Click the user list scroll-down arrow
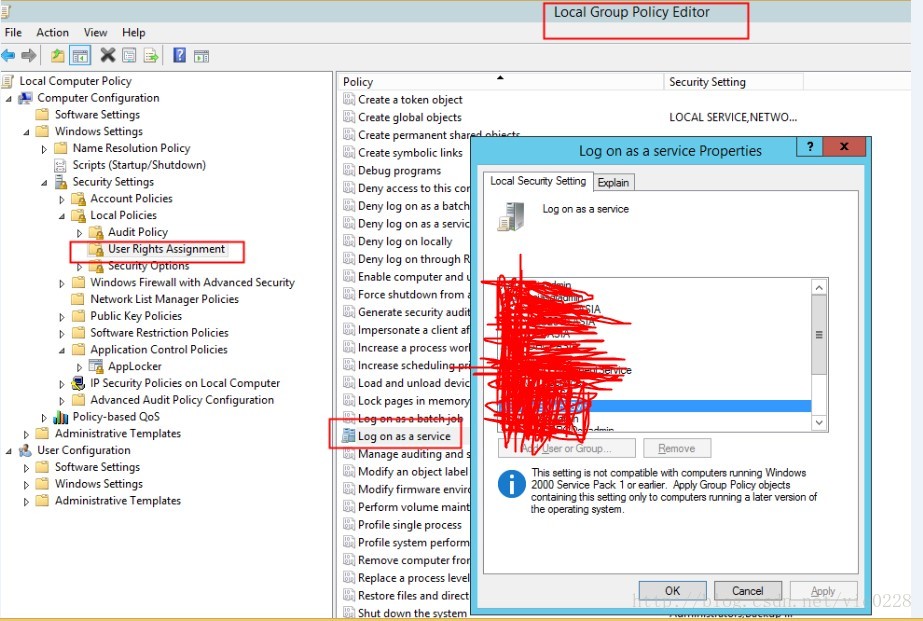 click(x=819, y=423)
